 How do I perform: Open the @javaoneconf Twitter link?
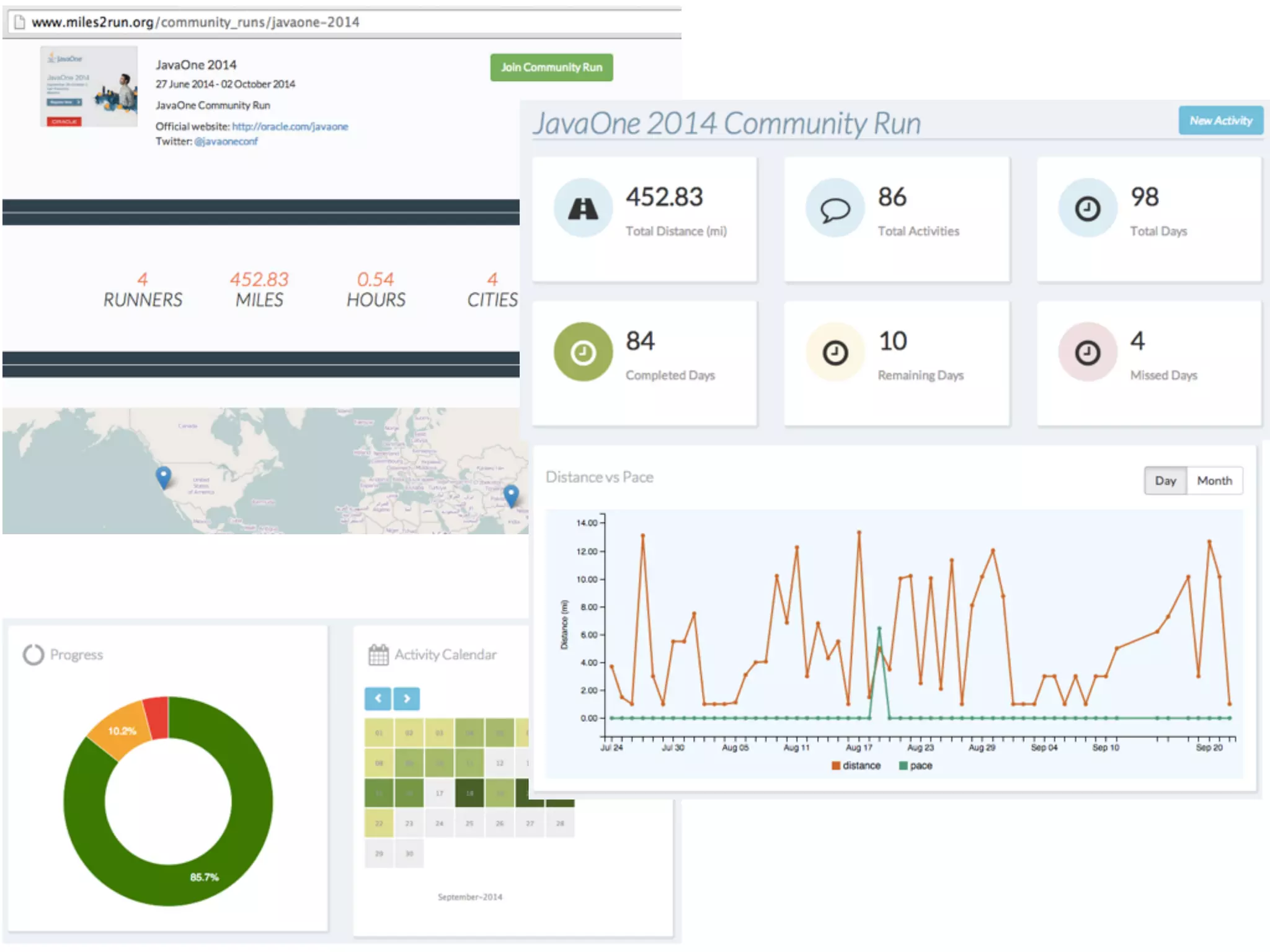(226, 141)
